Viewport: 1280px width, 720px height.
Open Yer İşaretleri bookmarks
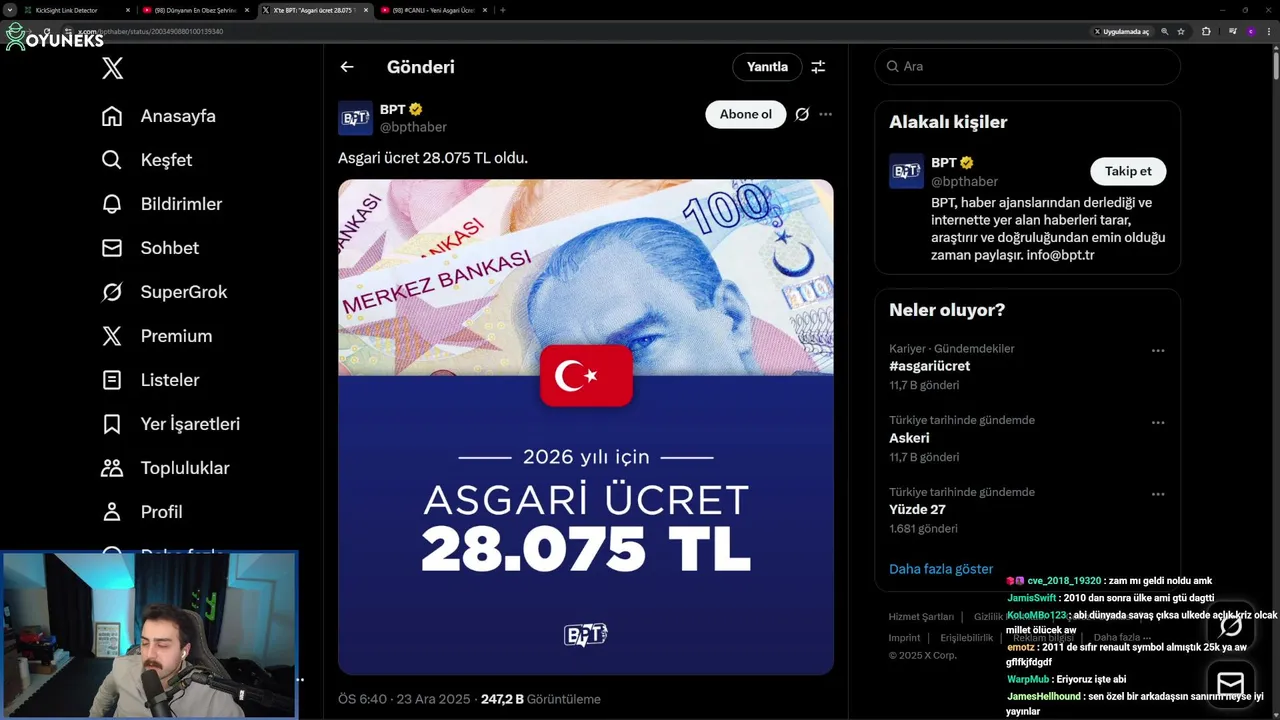point(171,424)
